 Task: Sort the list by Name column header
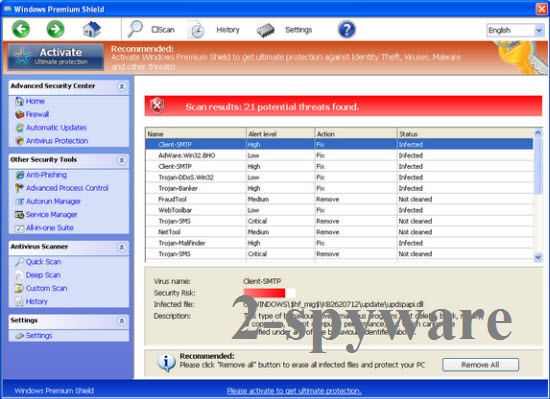[196, 134]
